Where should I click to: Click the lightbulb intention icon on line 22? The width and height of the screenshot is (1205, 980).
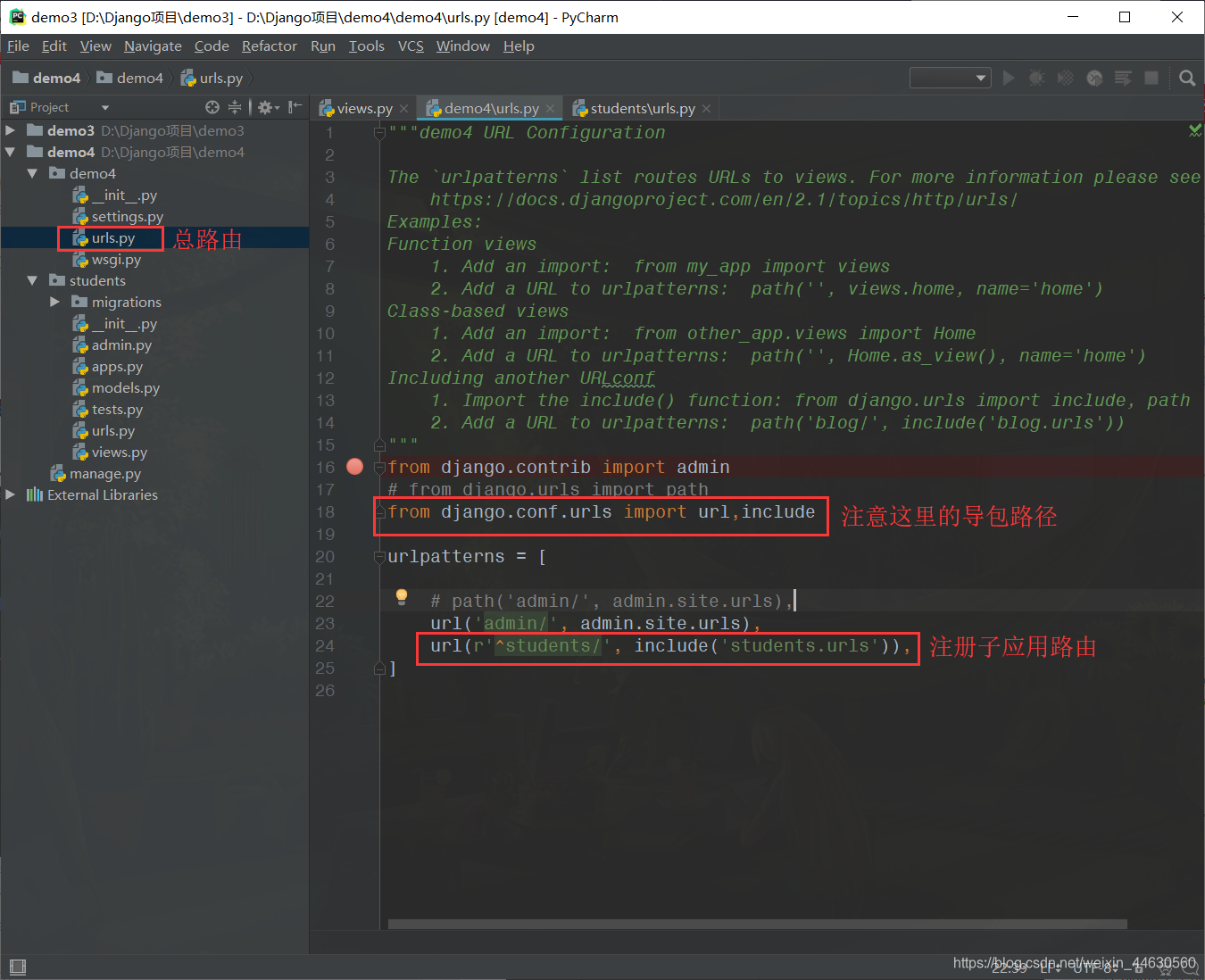(402, 596)
